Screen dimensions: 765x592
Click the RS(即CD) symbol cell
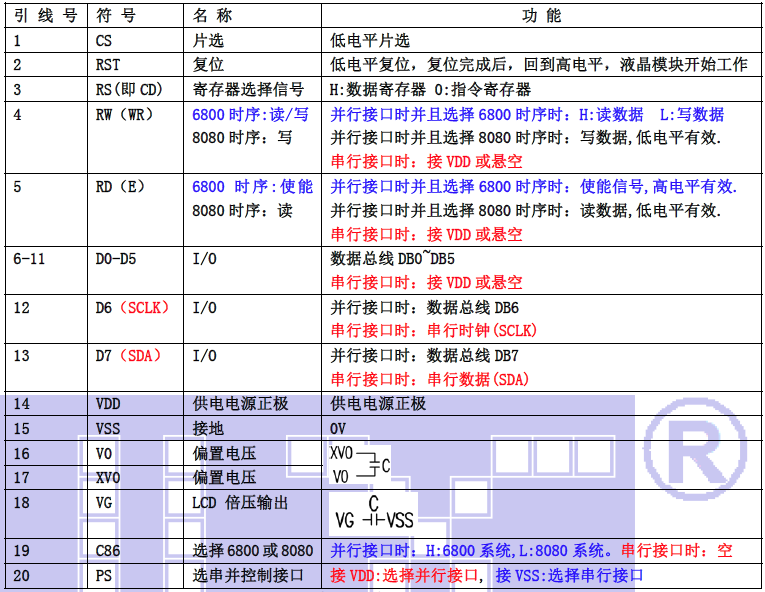pyautogui.click(x=129, y=89)
